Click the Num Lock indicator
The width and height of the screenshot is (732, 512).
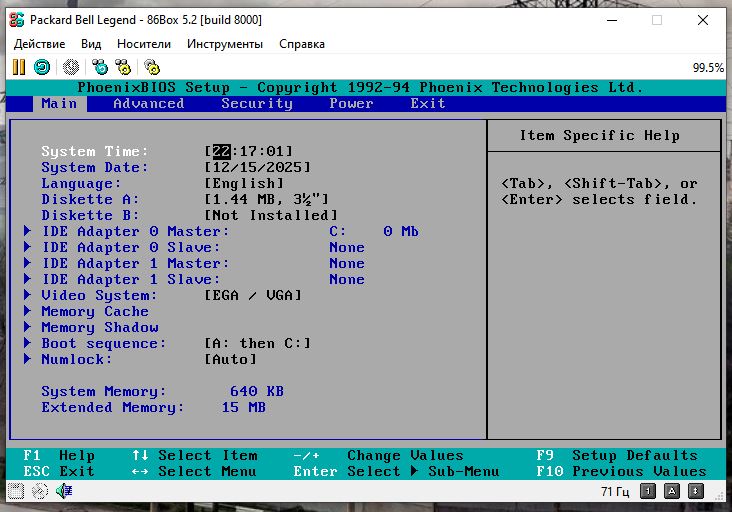648,491
